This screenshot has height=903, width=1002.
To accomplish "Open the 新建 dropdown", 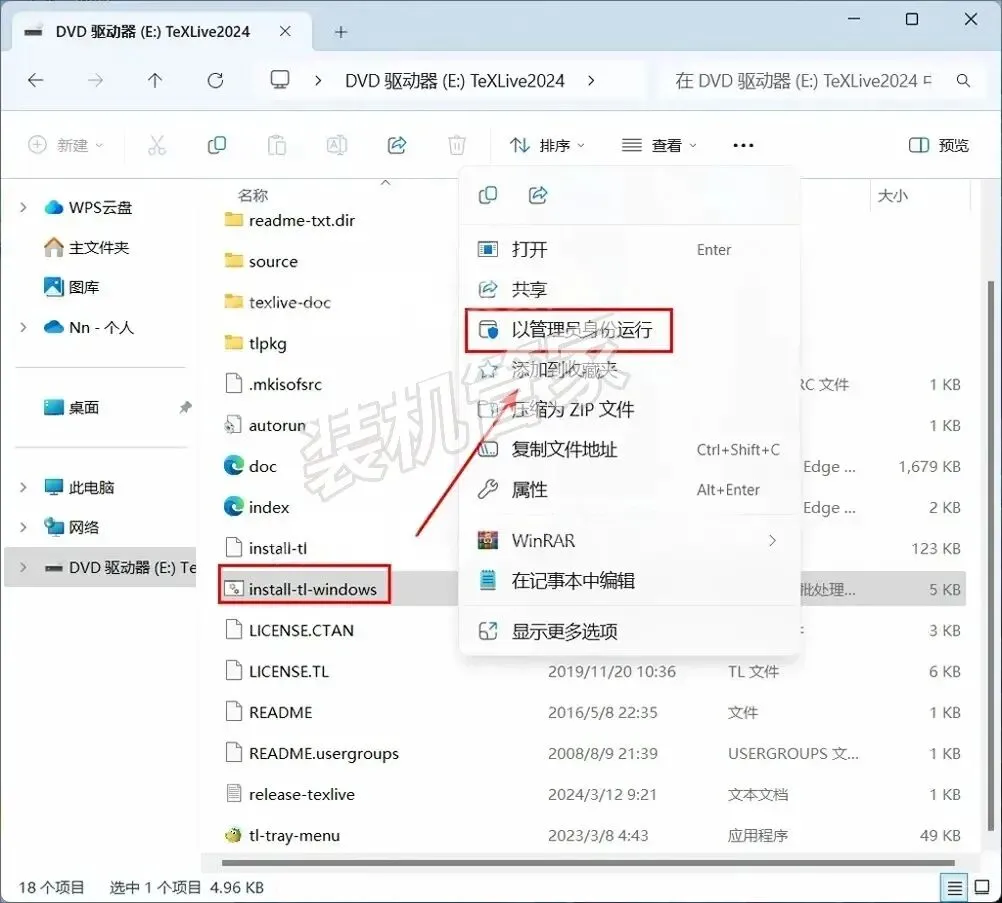I will pos(65,145).
